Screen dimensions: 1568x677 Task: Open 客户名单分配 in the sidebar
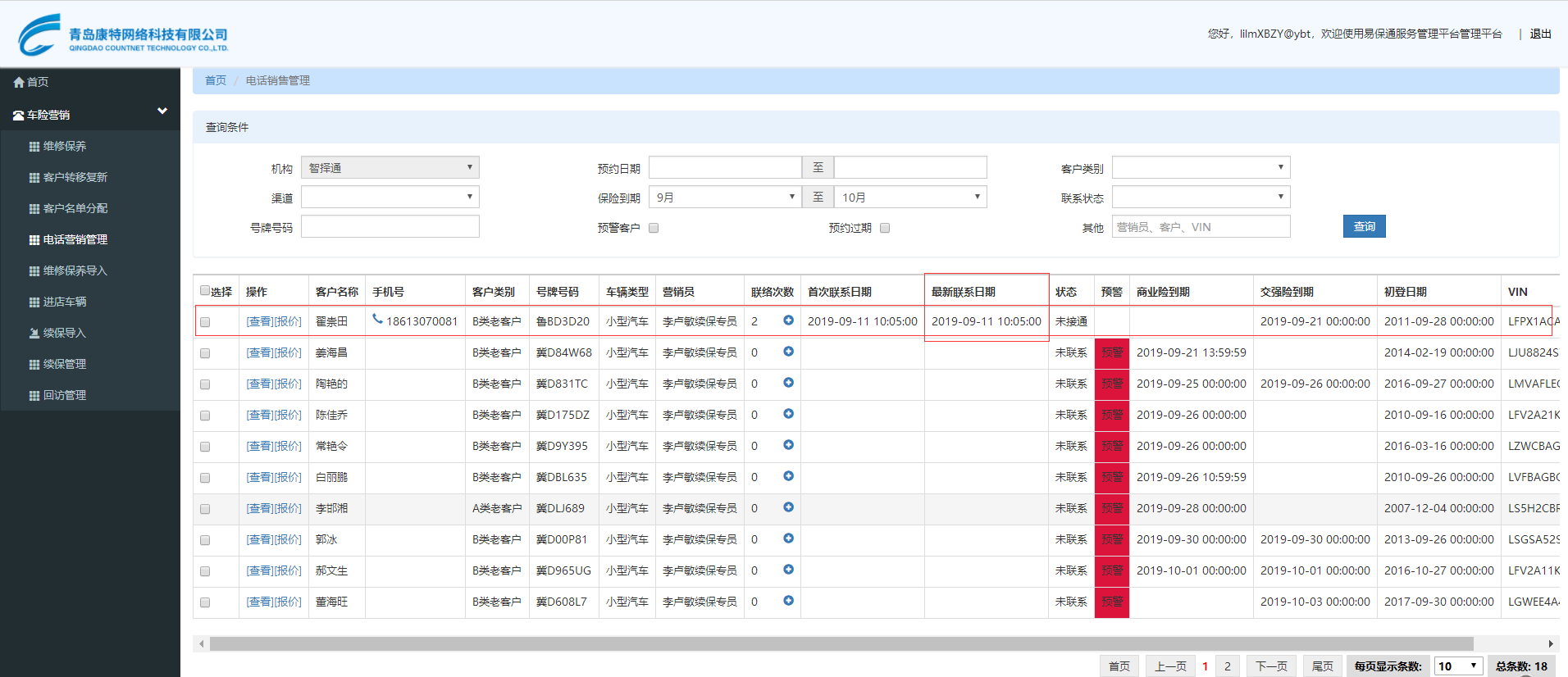pos(75,208)
